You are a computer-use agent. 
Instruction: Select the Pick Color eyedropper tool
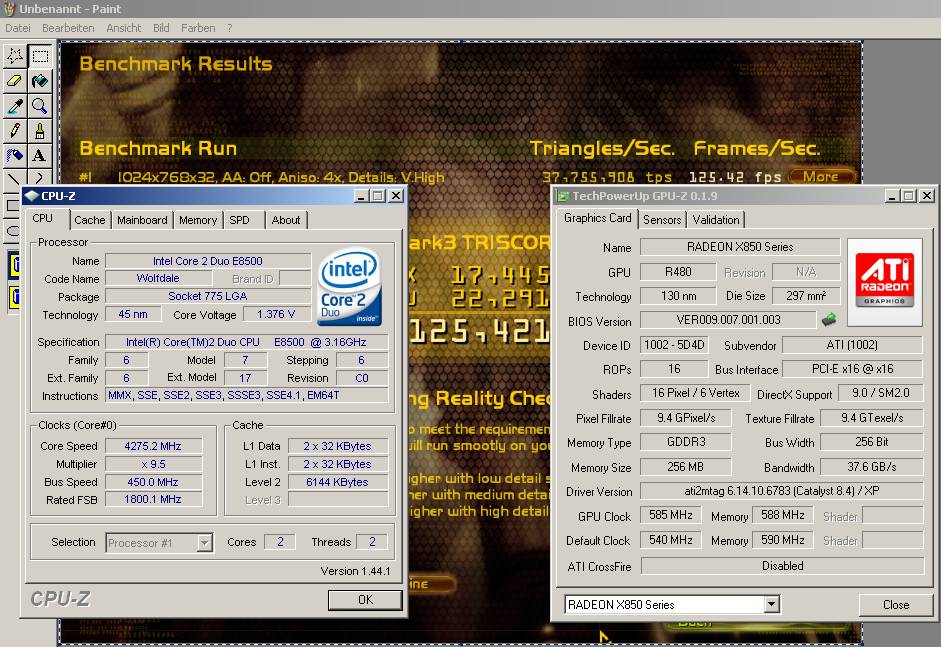(x=15, y=106)
